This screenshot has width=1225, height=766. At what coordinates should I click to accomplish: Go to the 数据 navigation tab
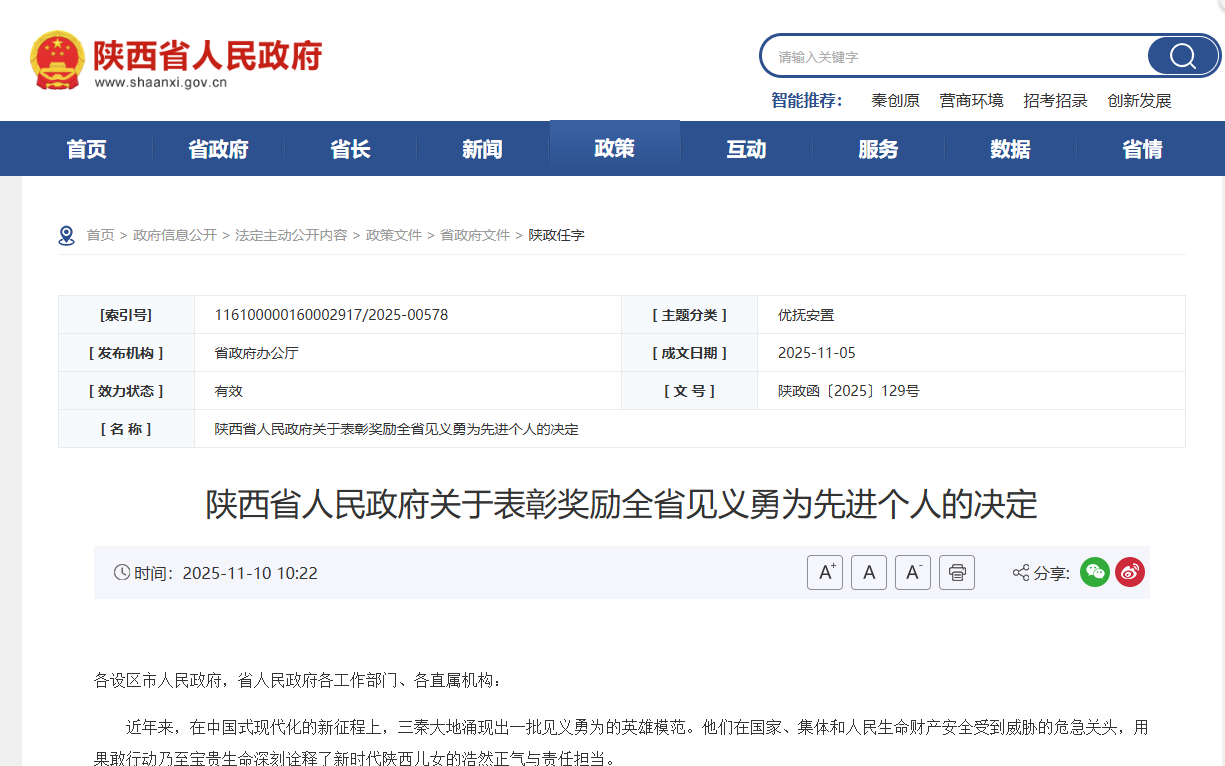pos(1010,149)
